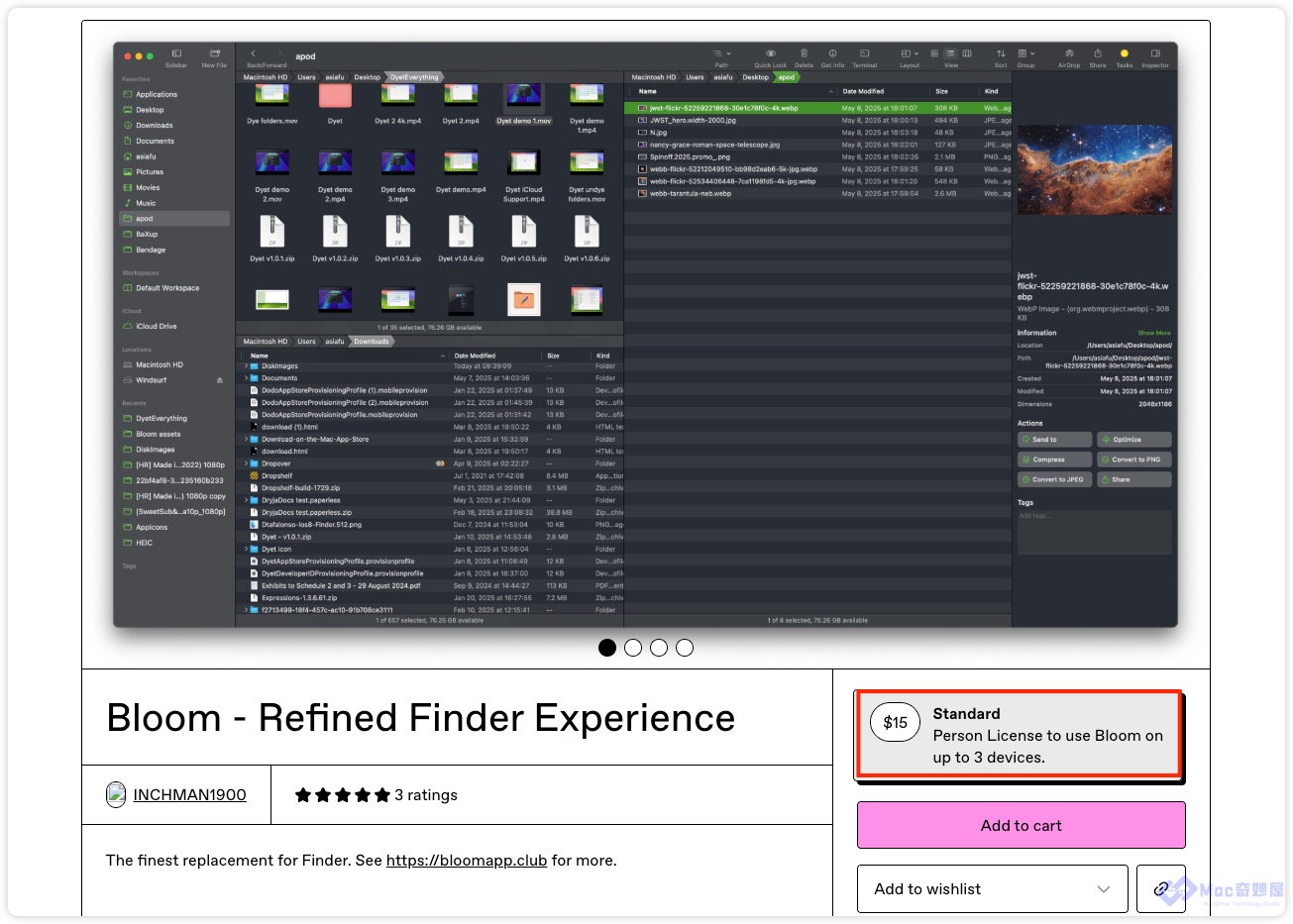This screenshot has height=924, width=1293.
Task: Open Quick Look eye icon
Action: [771, 53]
